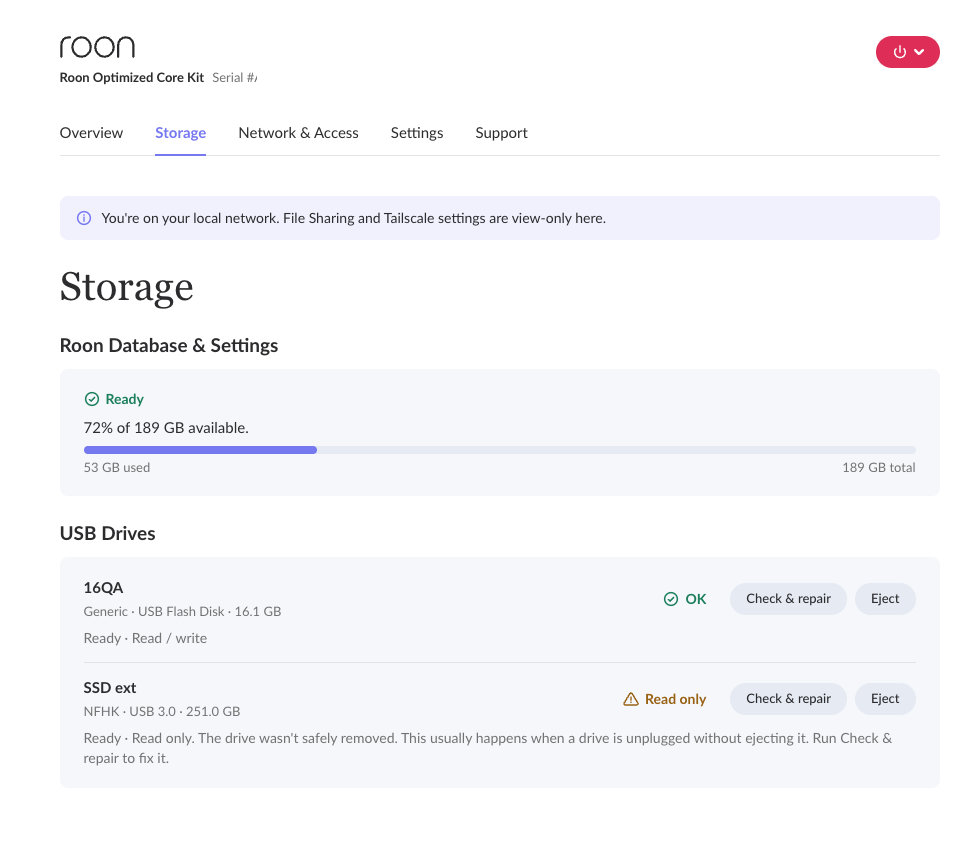
Task: Click "Roon Optimized Core Kit" title
Action: 131,78
